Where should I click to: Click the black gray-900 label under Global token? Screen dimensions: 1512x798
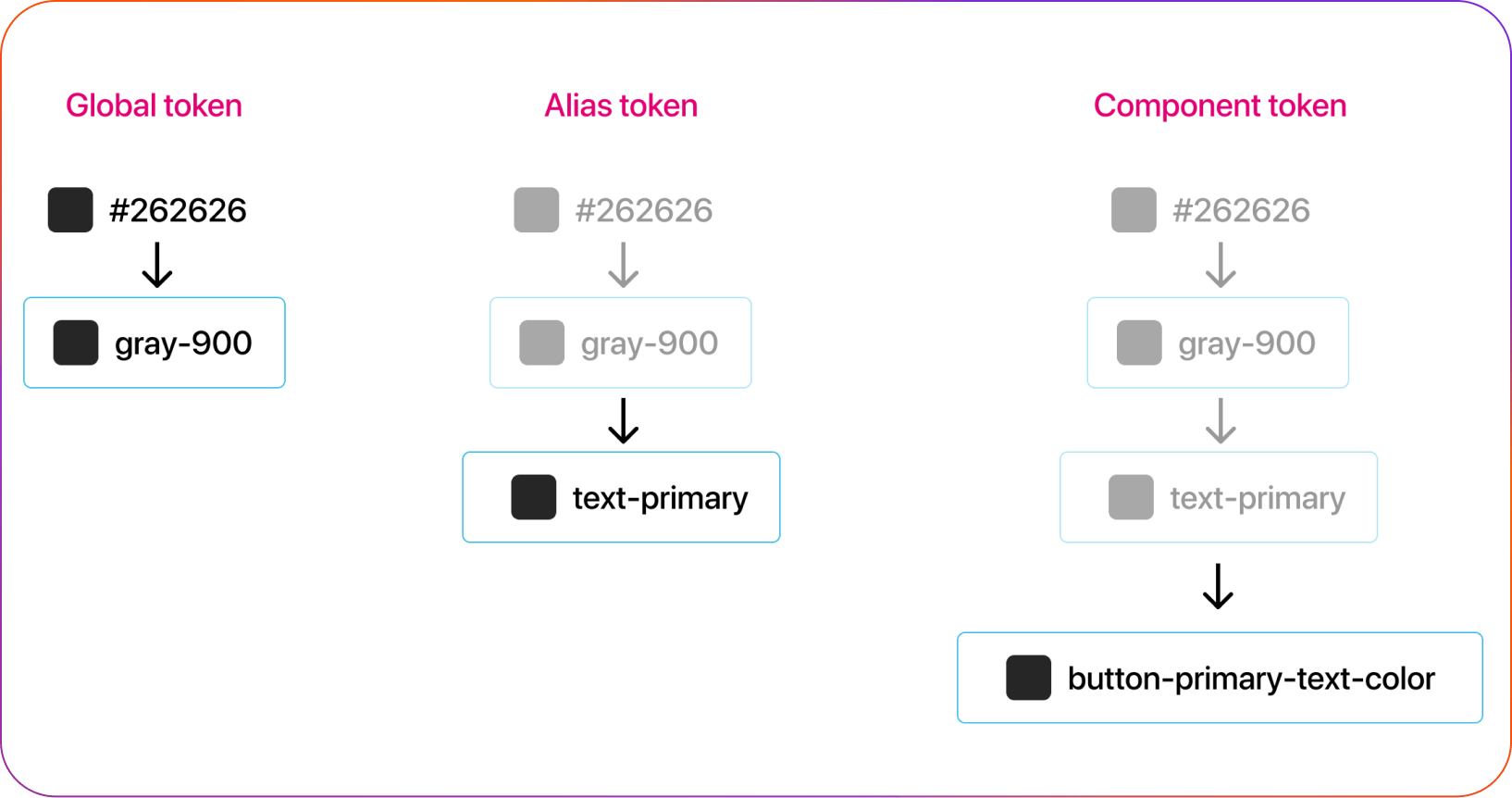(x=183, y=343)
